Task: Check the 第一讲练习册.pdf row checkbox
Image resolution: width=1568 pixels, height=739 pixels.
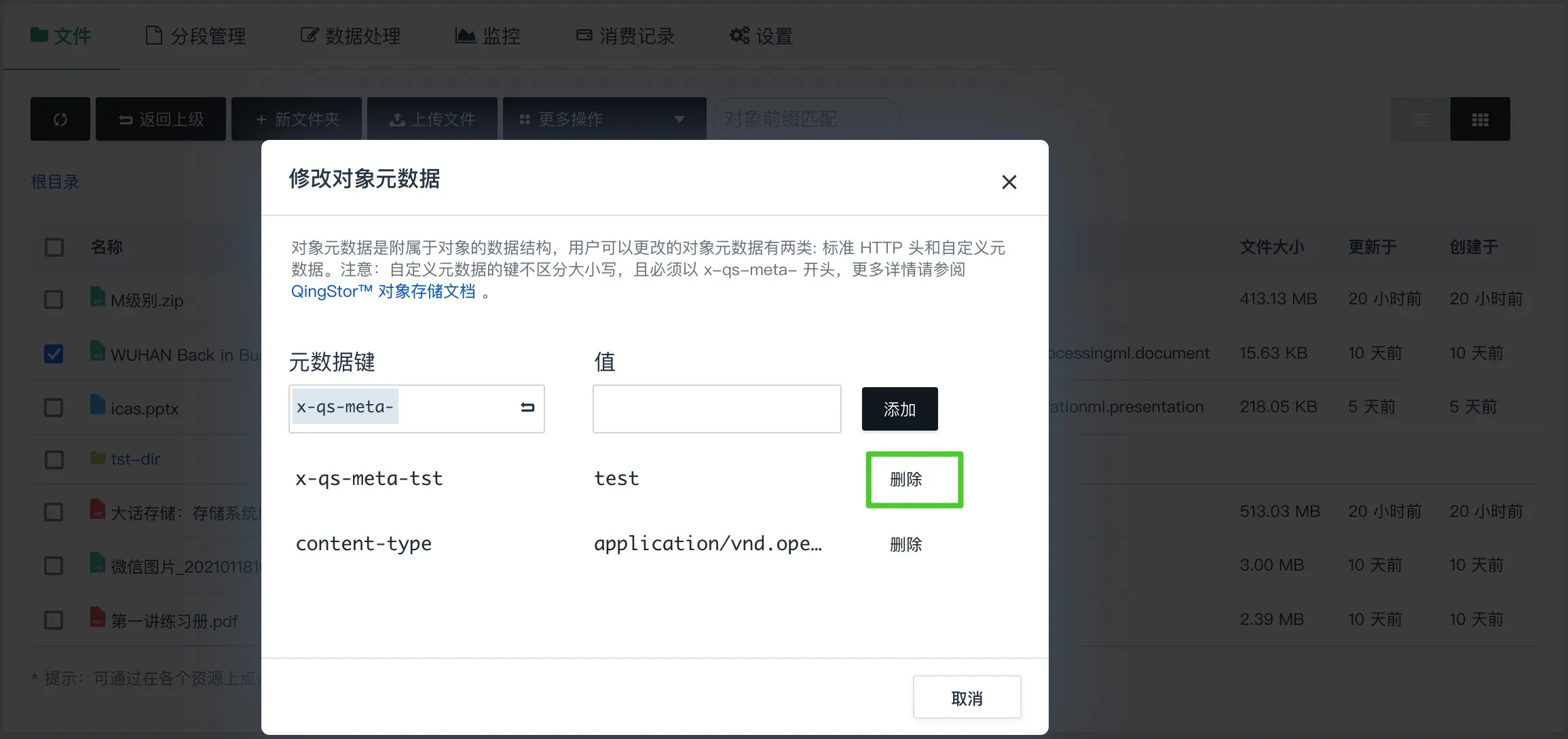Action: pyautogui.click(x=54, y=620)
